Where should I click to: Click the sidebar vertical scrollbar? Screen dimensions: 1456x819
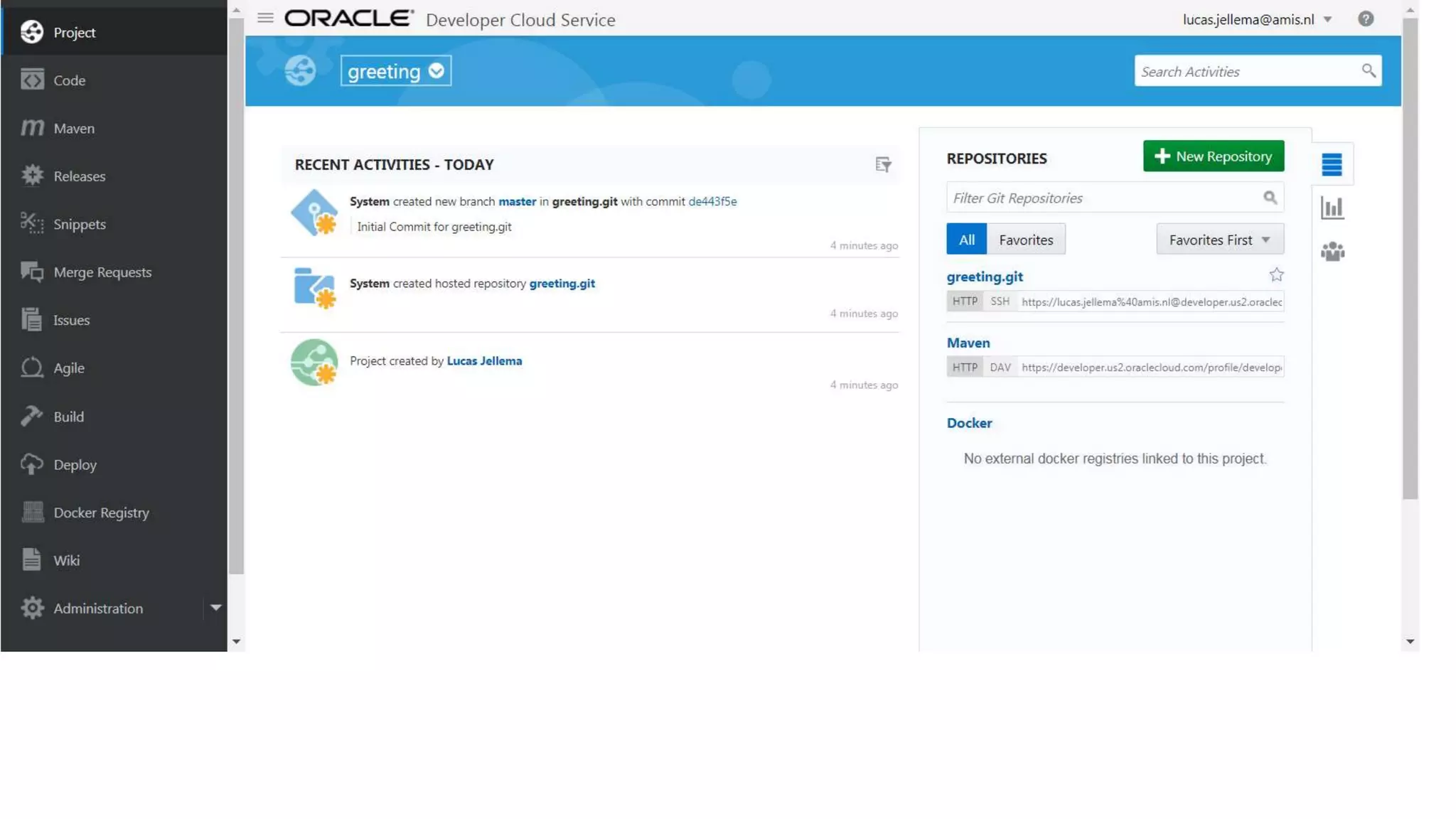236,299
